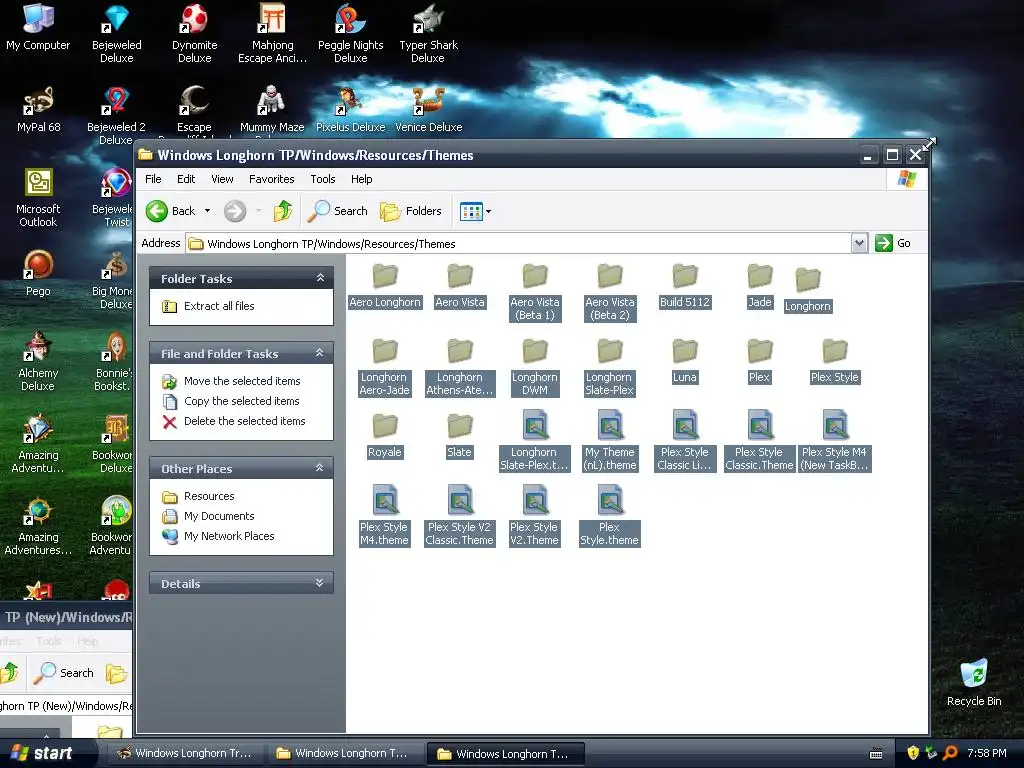The image size is (1024, 768).
Task: Select the Longhorn Aero-Jade folder
Action: tap(385, 367)
